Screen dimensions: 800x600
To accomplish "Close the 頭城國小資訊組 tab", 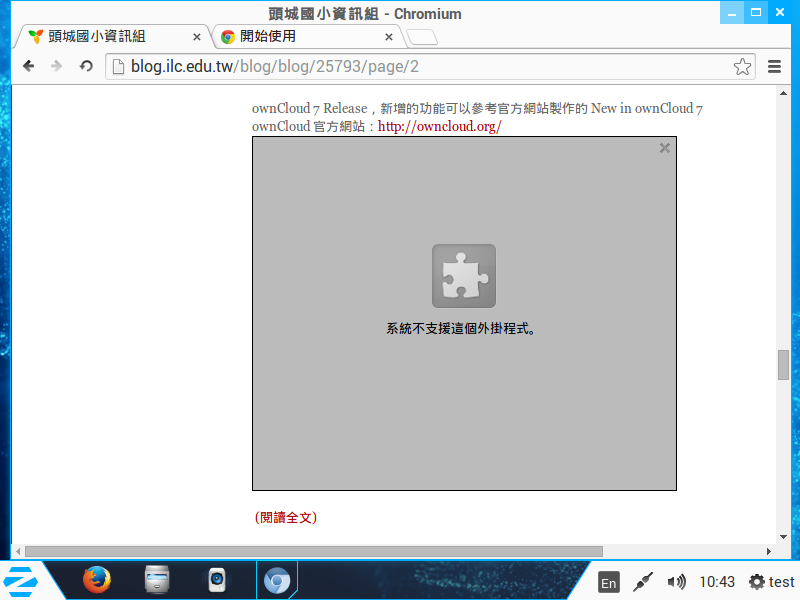I will coord(196,37).
